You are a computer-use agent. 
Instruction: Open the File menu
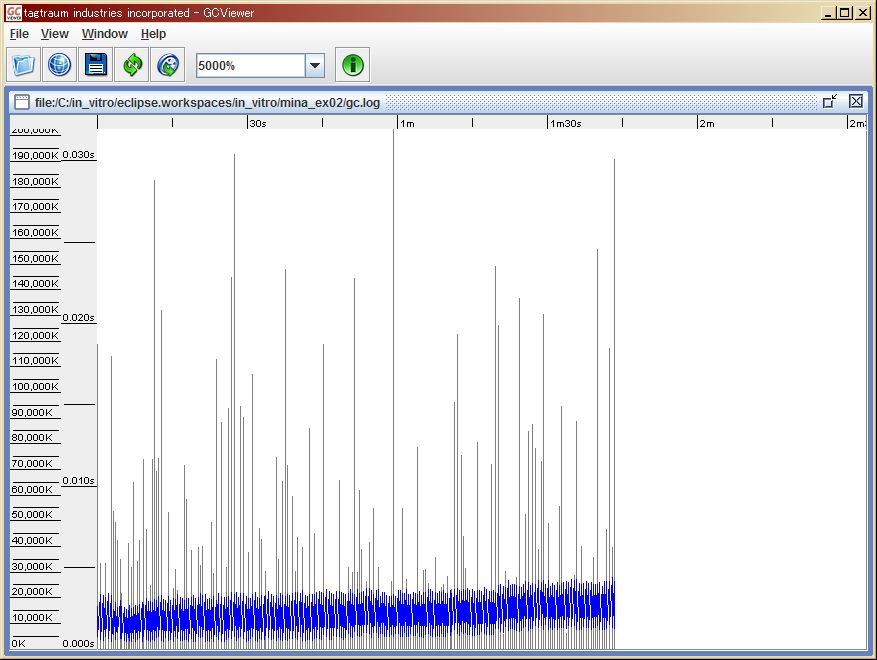point(19,34)
